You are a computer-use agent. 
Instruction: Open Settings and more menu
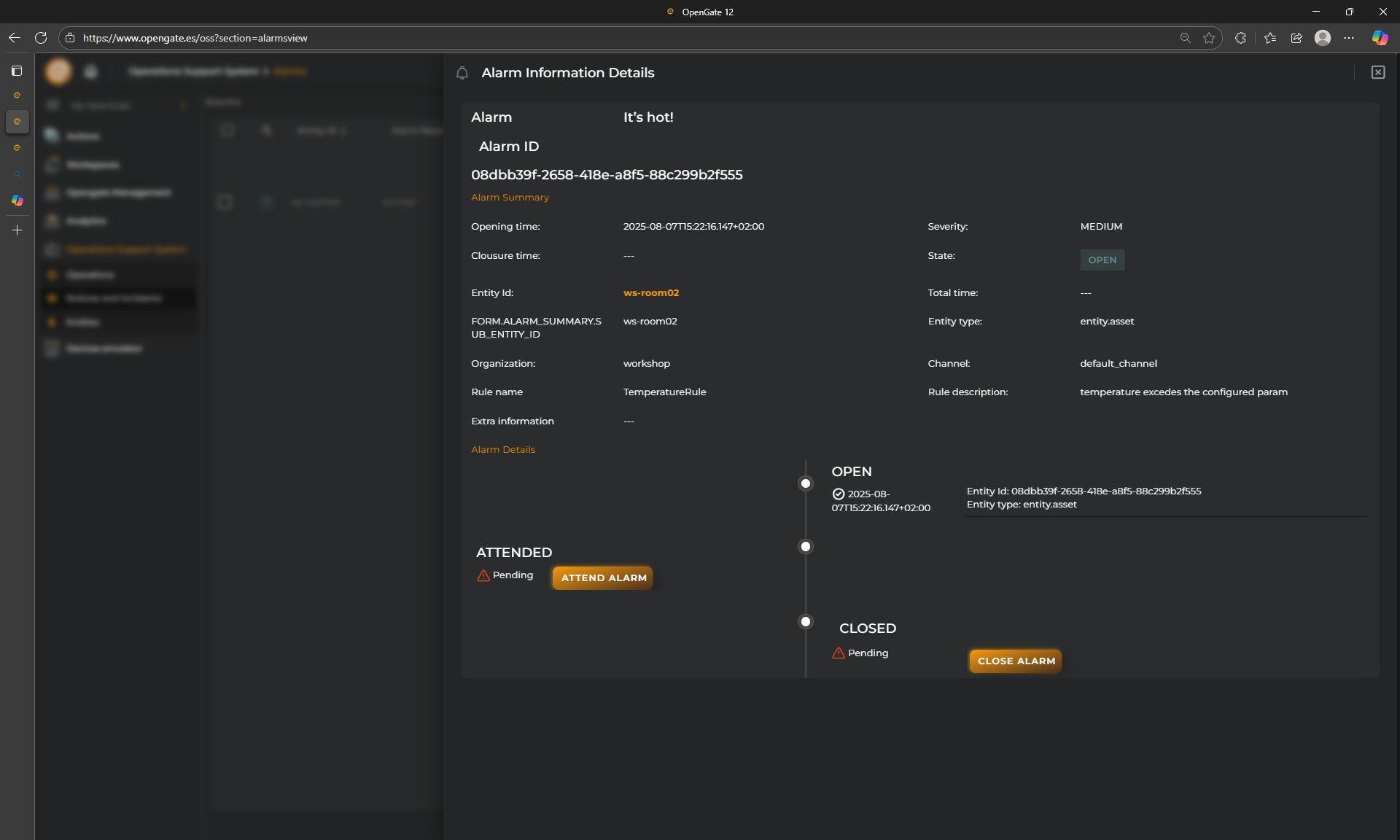pos(1349,38)
